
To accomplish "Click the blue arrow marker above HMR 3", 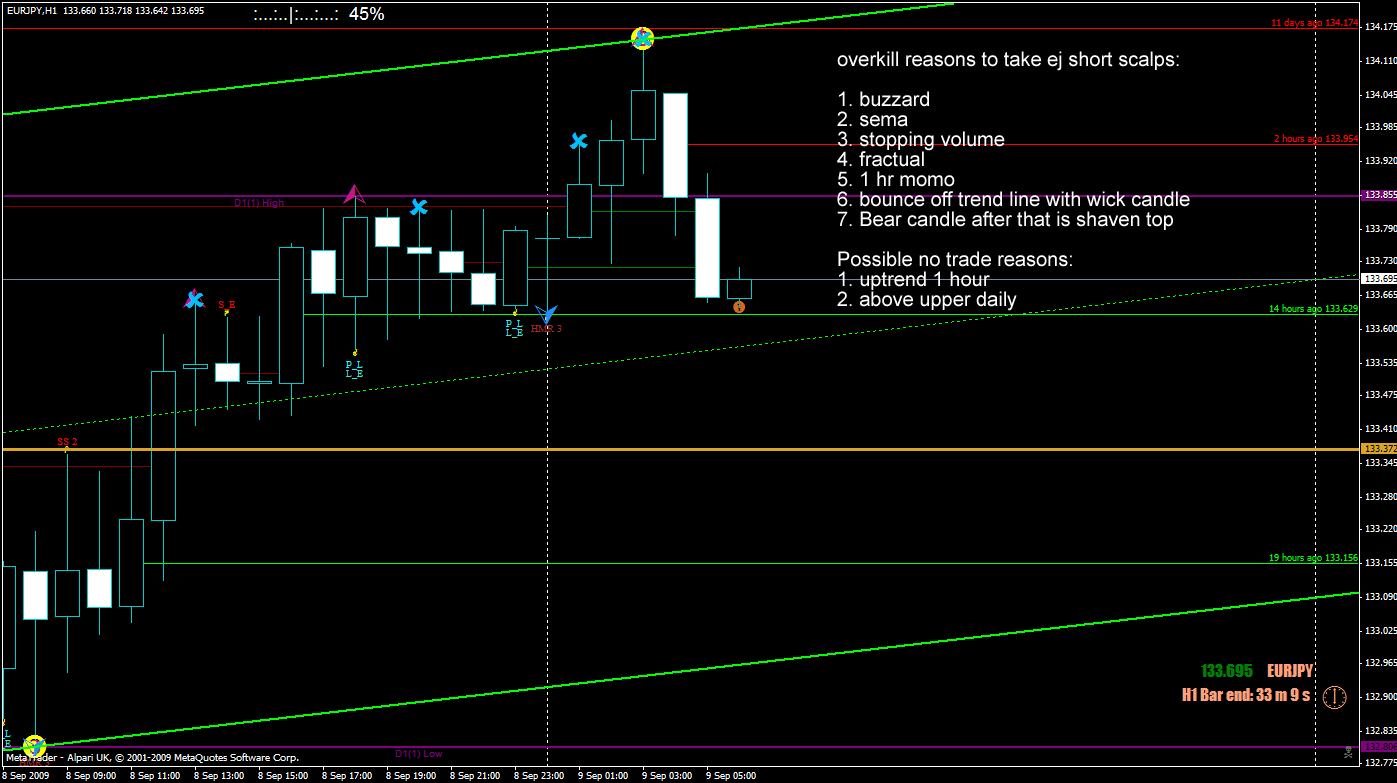I will click(x=547, y=314).
